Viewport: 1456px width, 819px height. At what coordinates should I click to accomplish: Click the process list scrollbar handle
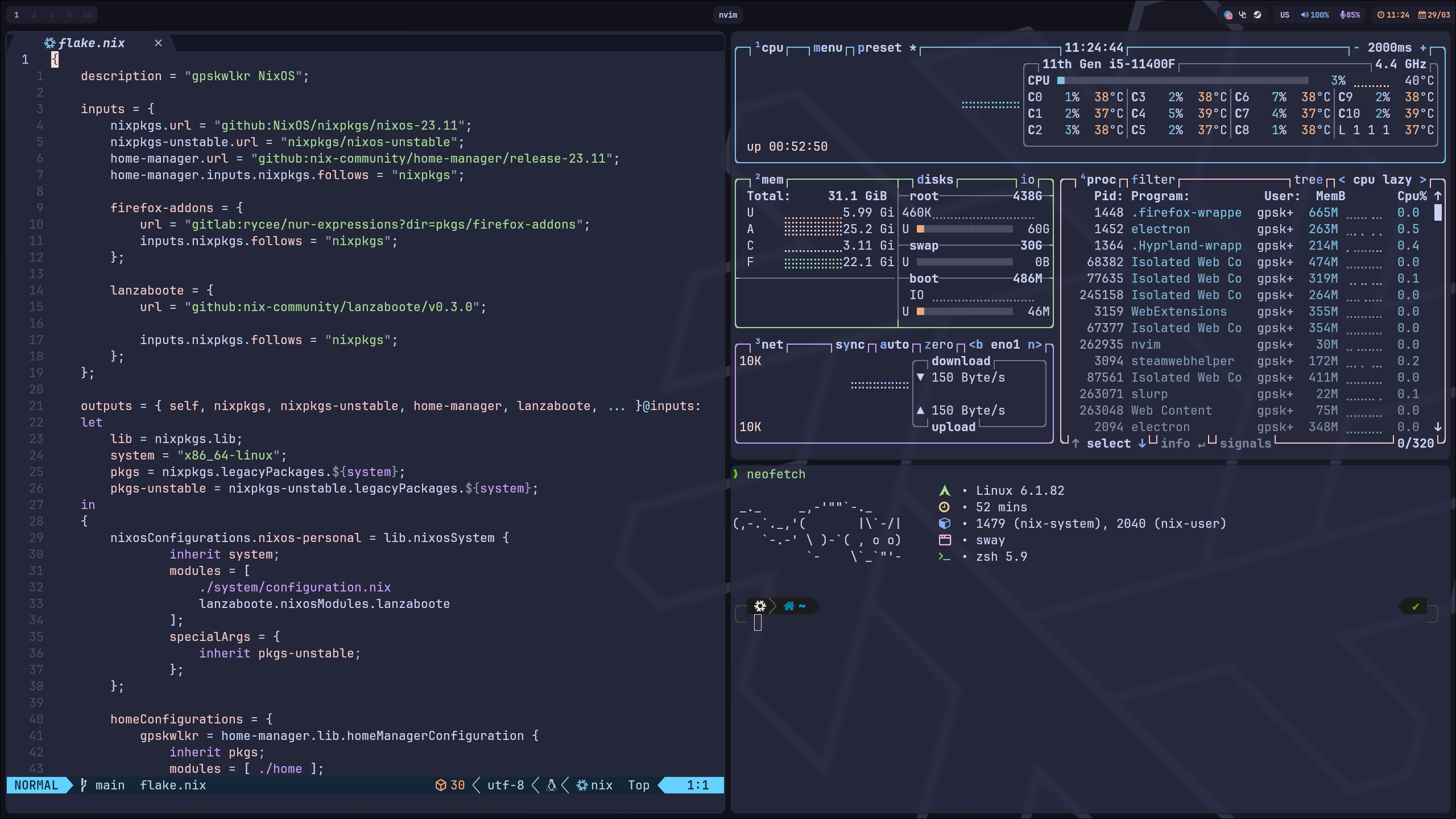[x=1438, y=213]
